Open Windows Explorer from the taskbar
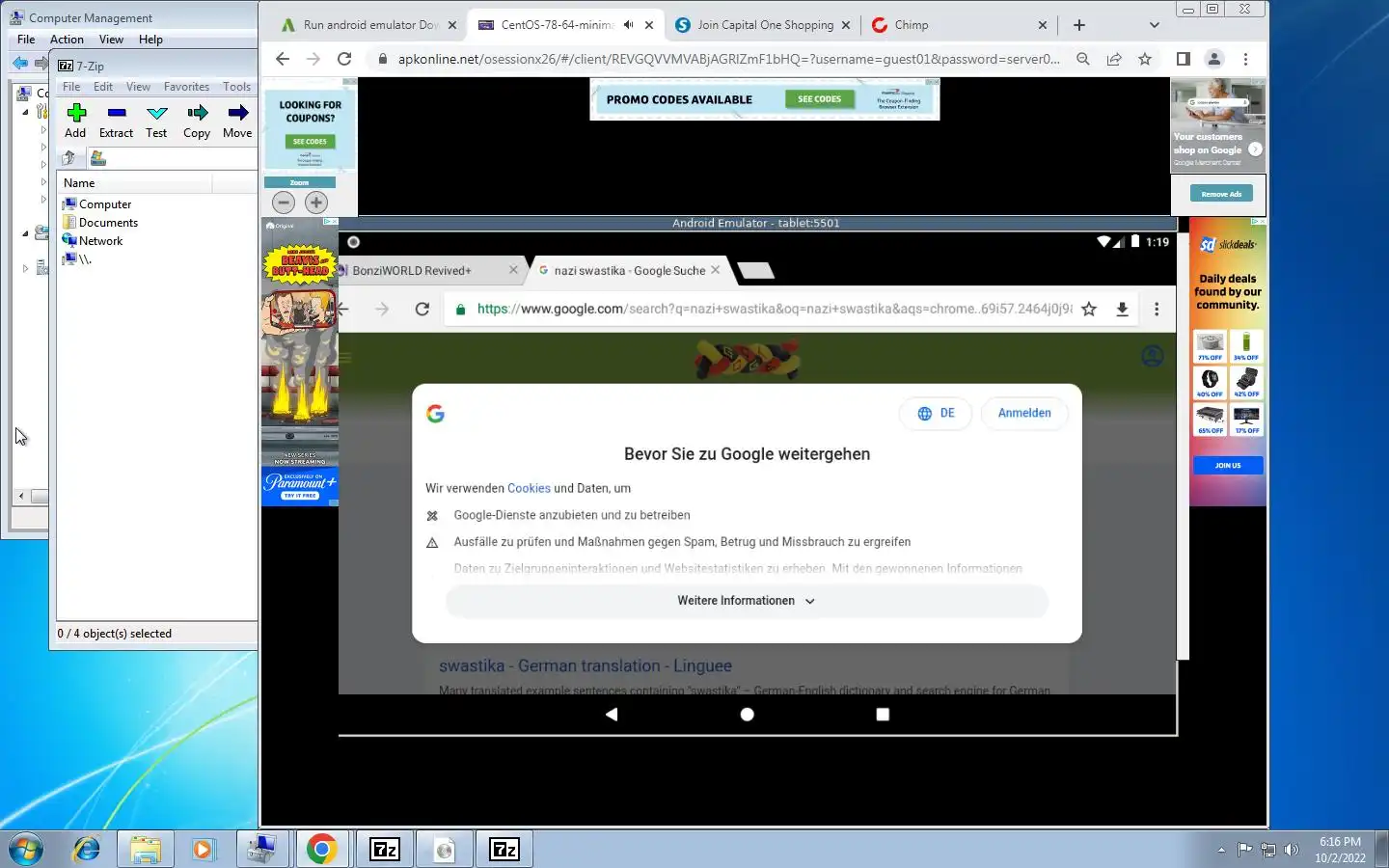This screenshot has height=868, width=1389. point(145,850)
